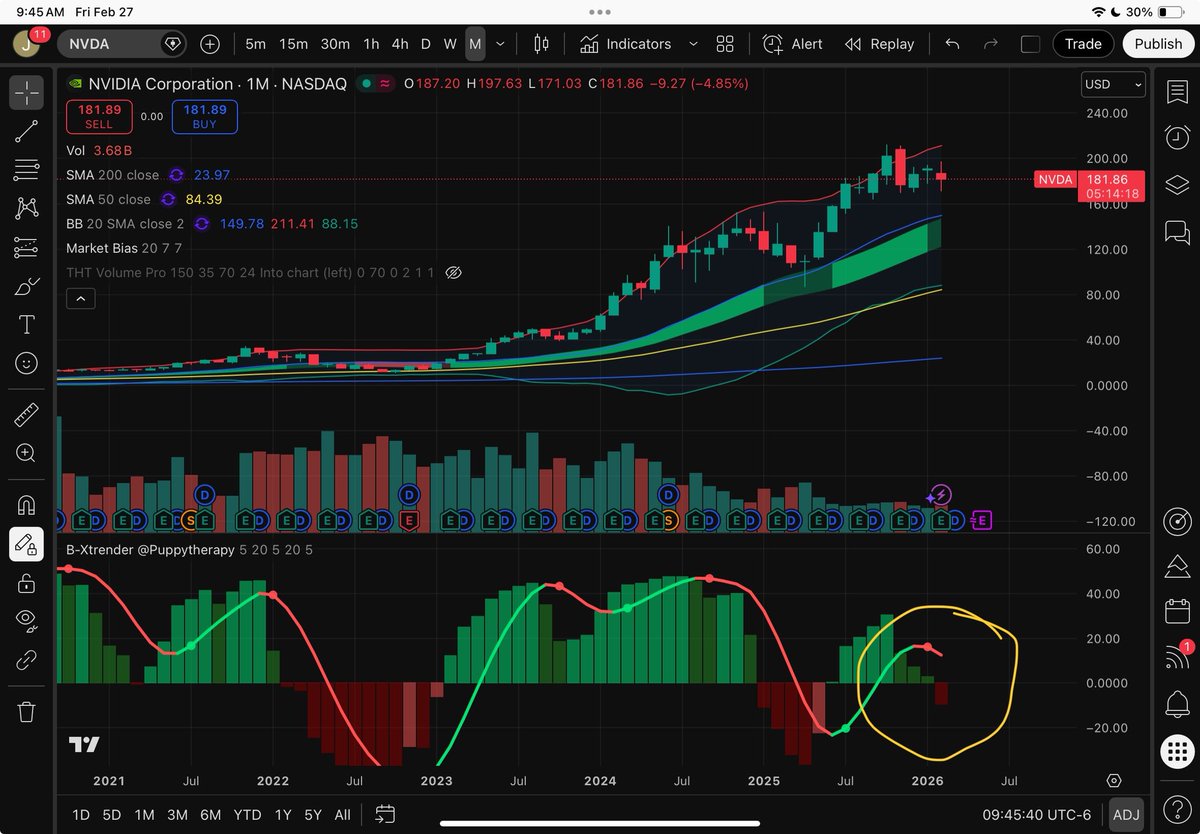The height and width of the screenshot is (834, 1200).
Task: Open chart settings gear on time axis
Action: (x=1114, y=780)
